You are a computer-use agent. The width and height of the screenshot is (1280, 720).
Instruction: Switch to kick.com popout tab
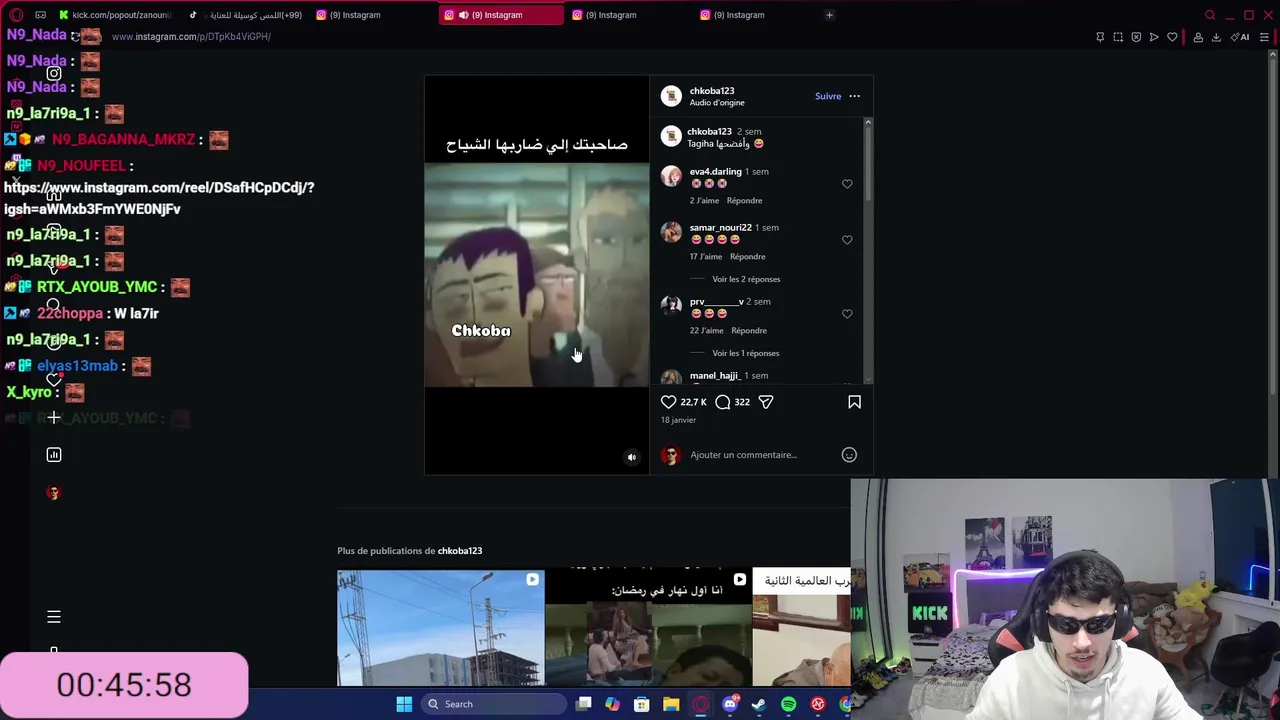[115, 15]
